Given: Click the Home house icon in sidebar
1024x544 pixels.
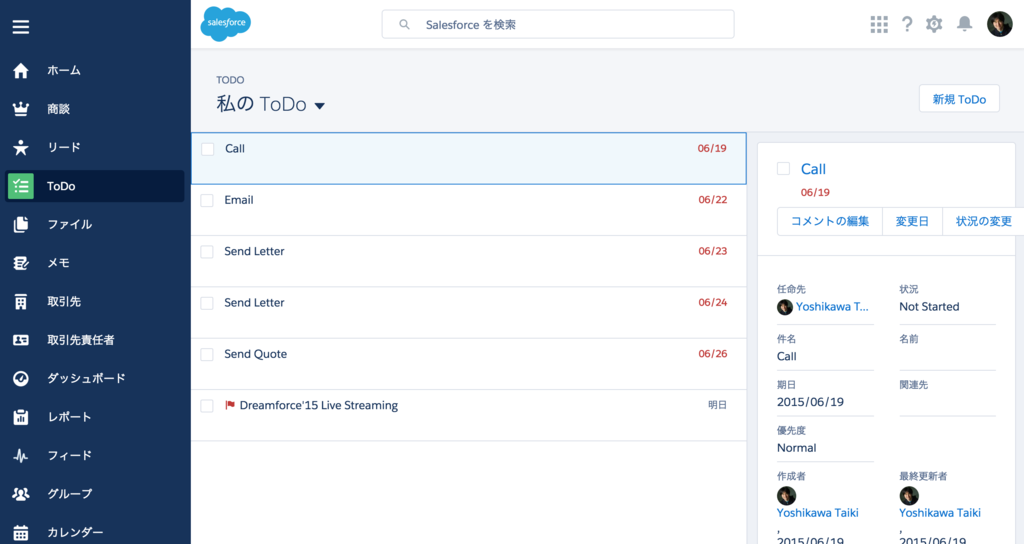Looking at the screenshot, I should pos(21,71).
